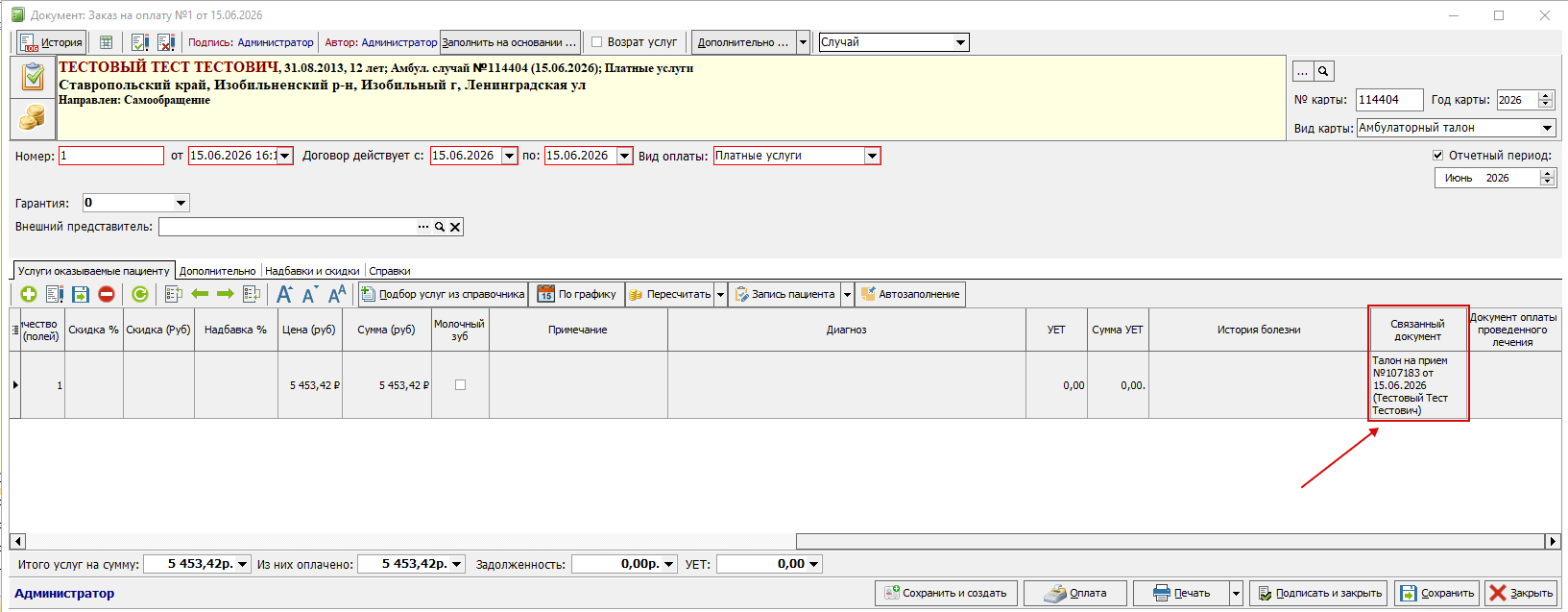This screenshot has width=1568, height=612.
Task: Click the № карты field with 114404
Action: pyautogui.click(x=1388, y=100)
